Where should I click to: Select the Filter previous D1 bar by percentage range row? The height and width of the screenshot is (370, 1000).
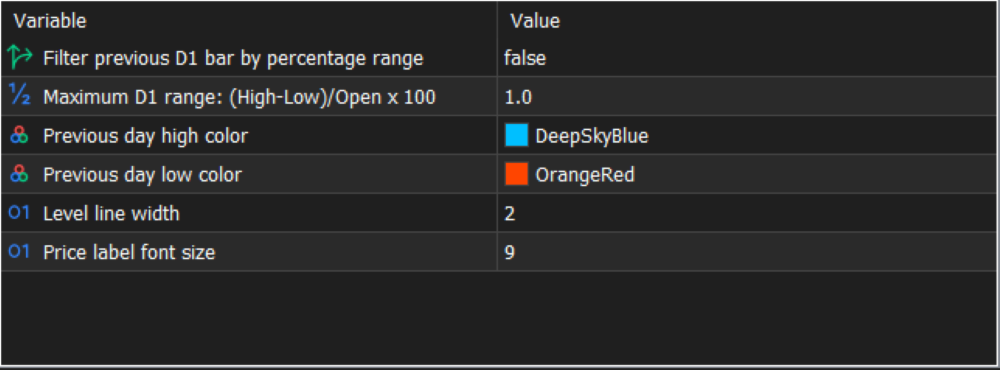click(x=499, y=58)
